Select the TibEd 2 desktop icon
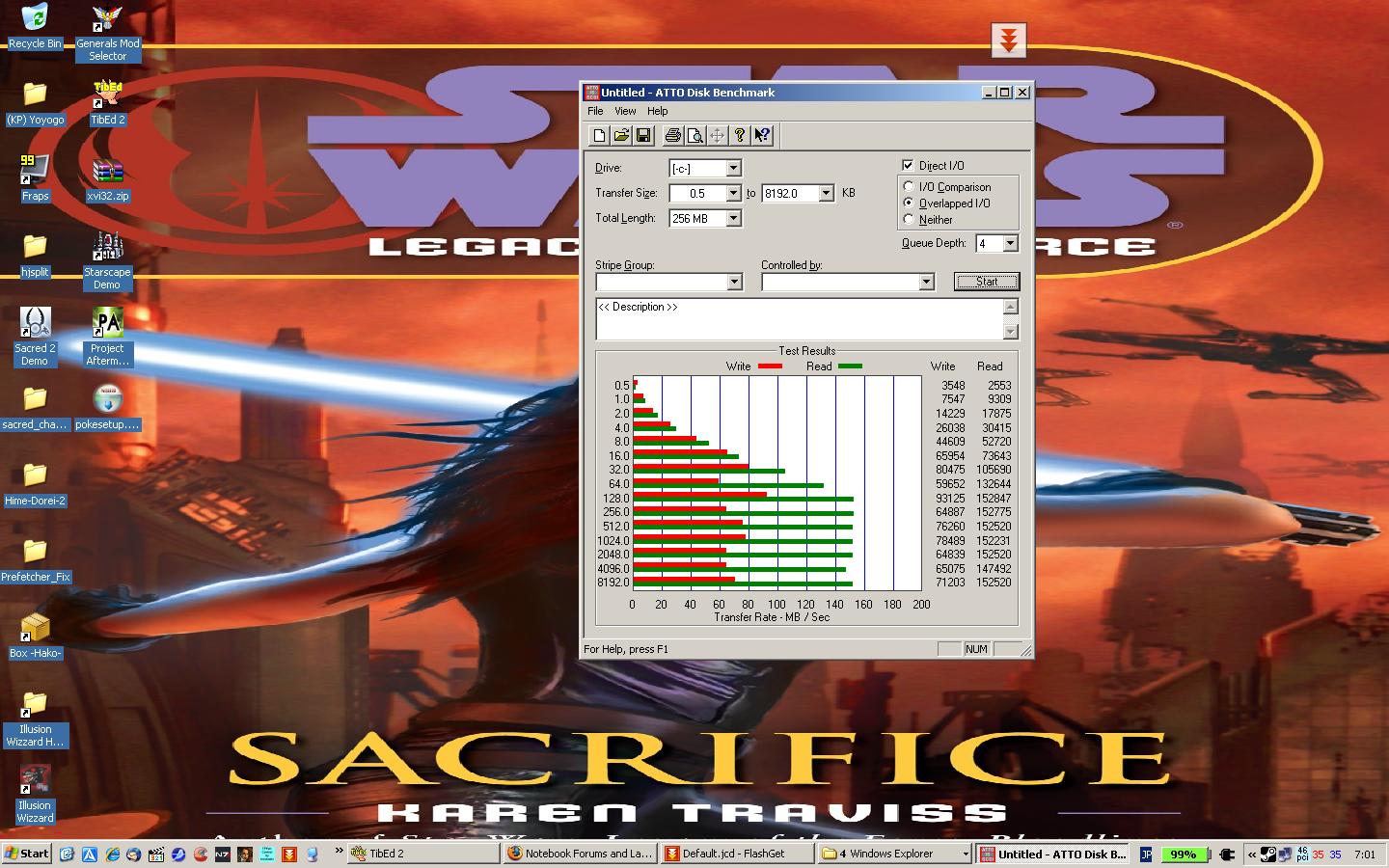1389x868 pixels. (107, 103)
